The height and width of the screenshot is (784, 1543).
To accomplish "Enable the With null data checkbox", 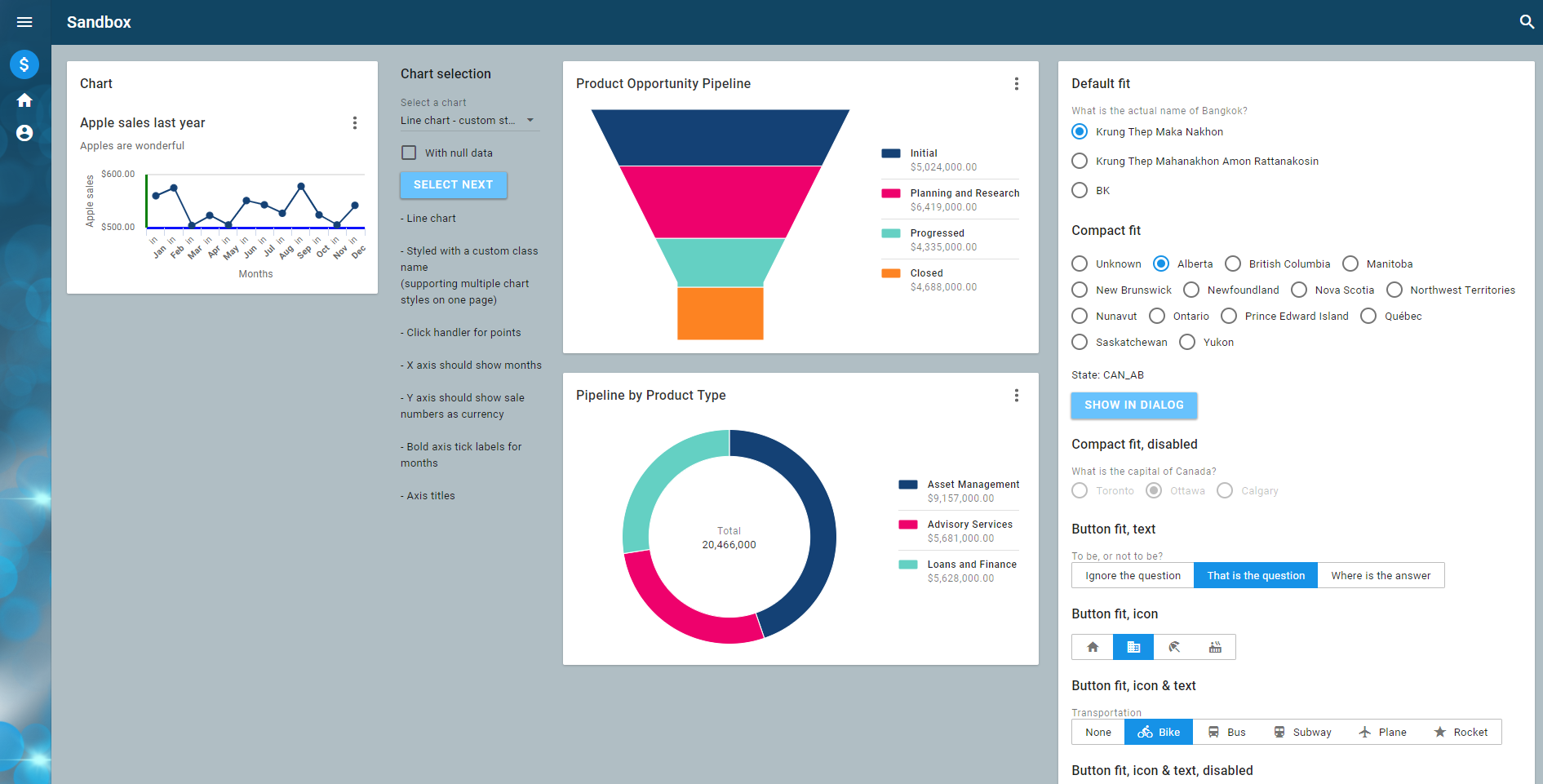I will coord(409,153).
